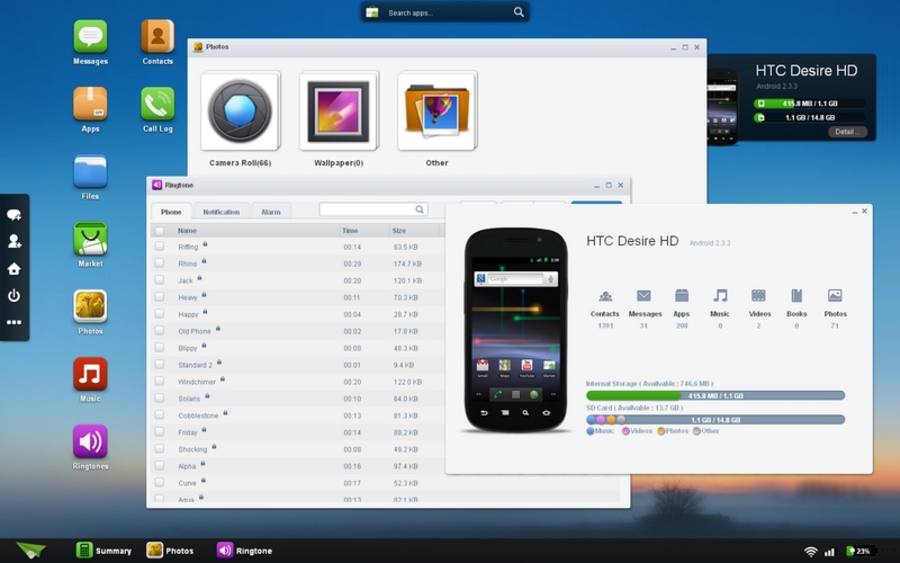This screenshot has height=563, width=900.
Task: Open the Files folder icon
Action: pos(90,172)
